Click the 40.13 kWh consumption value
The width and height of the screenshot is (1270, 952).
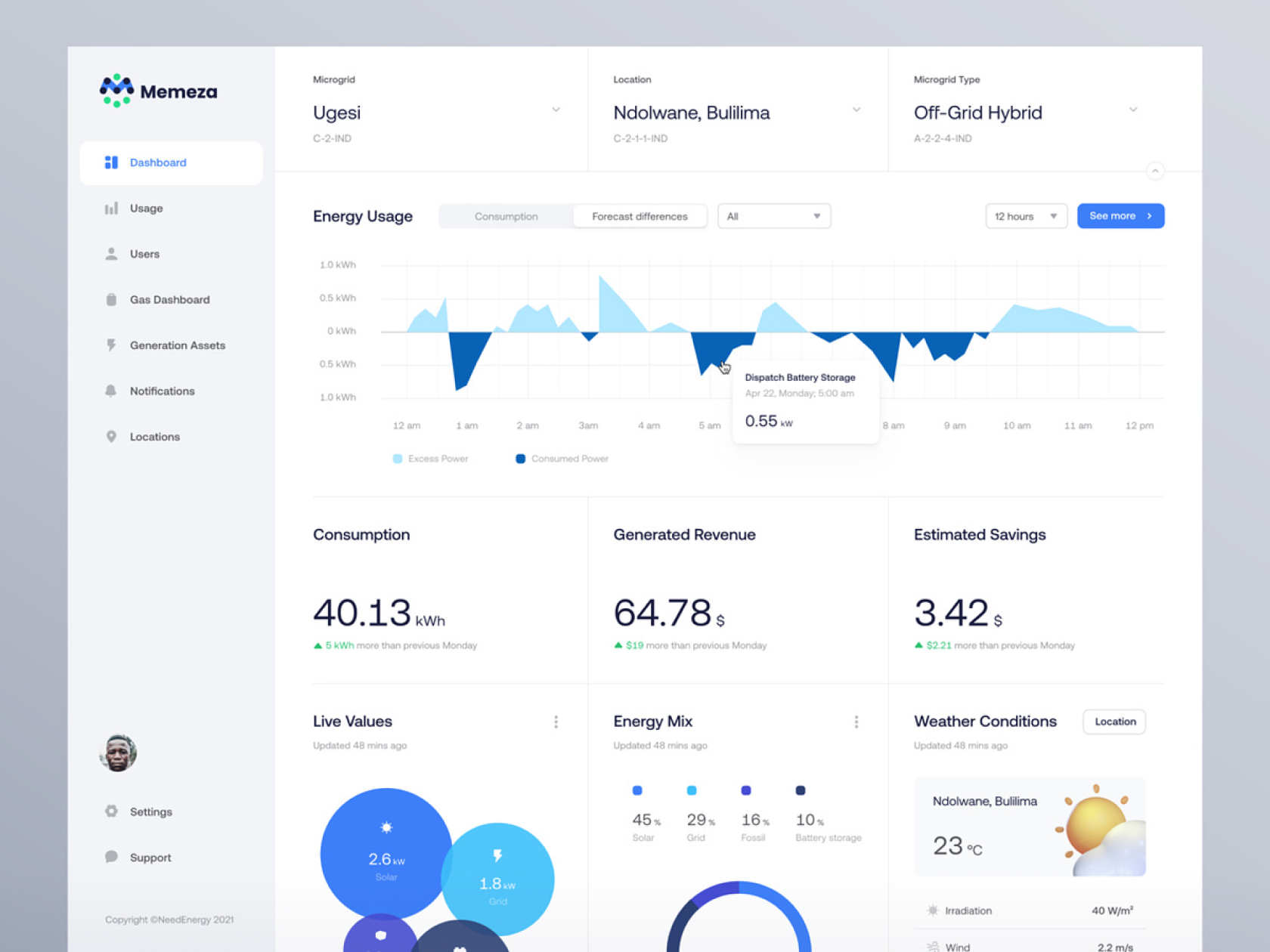tap(379, 613)
